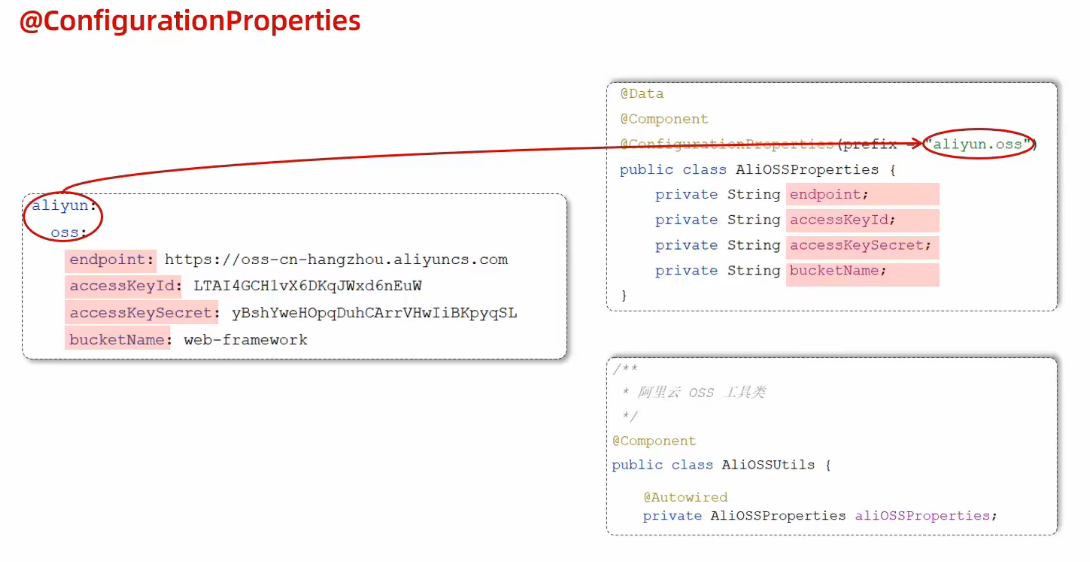The image size is (1090, 562).
Task: Click the highlighted endpoint key in YAML
Action: (x=111, y=260)
